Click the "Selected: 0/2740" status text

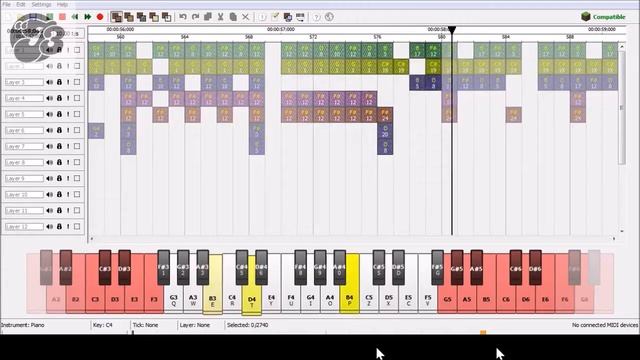248,325
